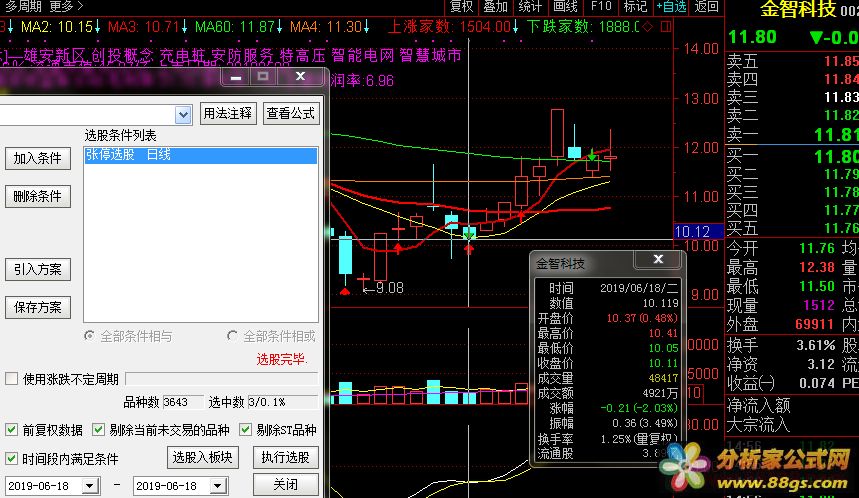Viewport: 859px width, 498px height.
Task: Open the end date dropdown arrow
Action: pyautogui.click(x=217, y=485)
